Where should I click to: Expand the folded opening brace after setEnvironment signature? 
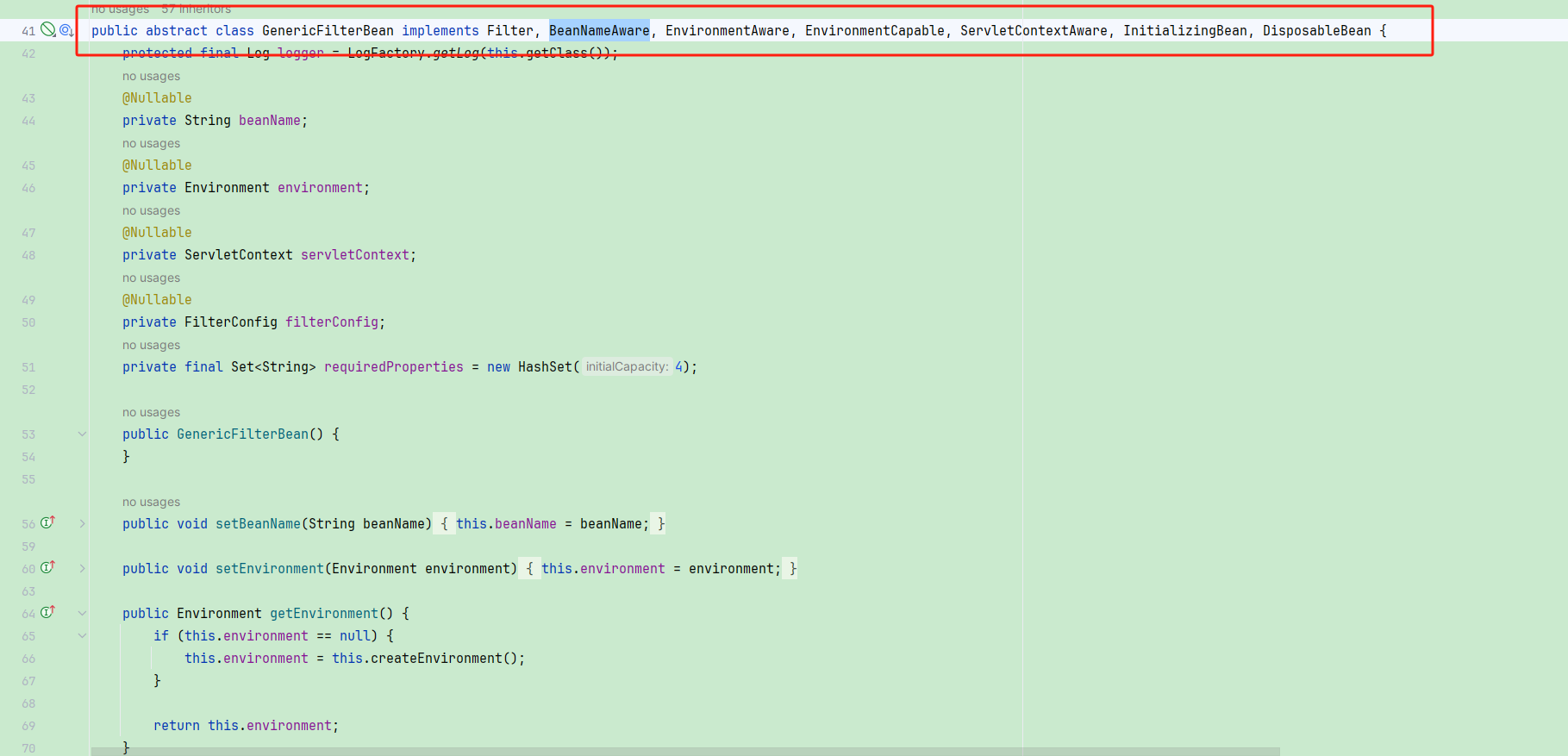point(529,569)
